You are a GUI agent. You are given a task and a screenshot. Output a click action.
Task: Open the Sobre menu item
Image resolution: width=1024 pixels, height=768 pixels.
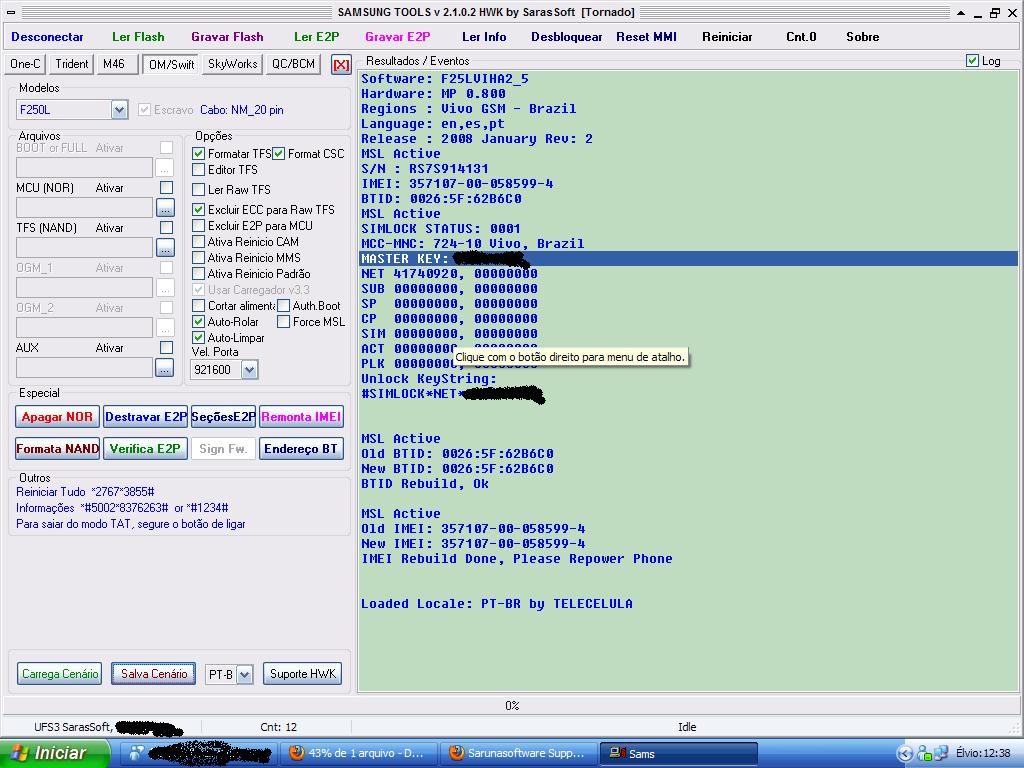pos(863,37)
